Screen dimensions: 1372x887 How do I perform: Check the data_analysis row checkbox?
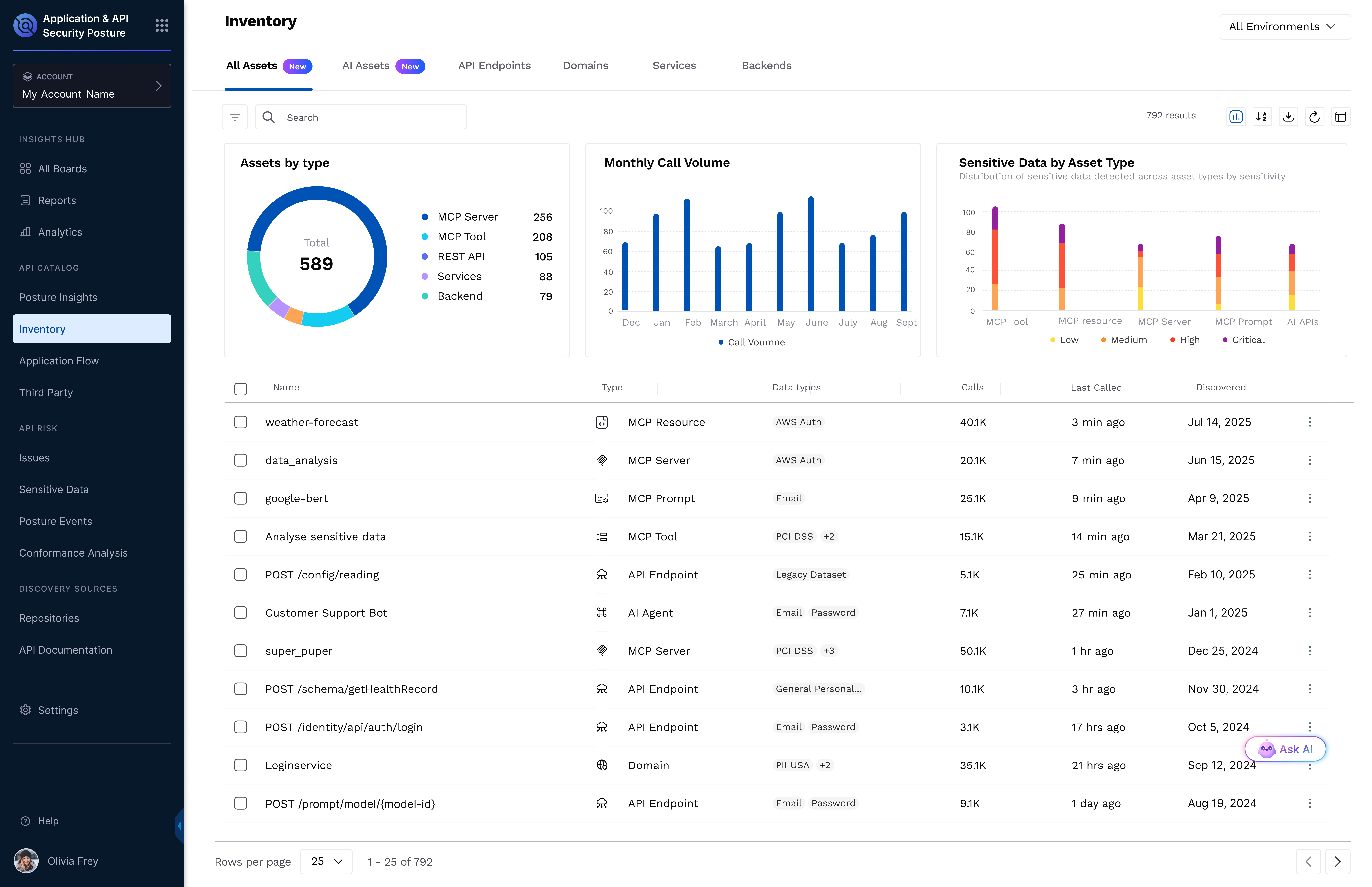point(241,460)
